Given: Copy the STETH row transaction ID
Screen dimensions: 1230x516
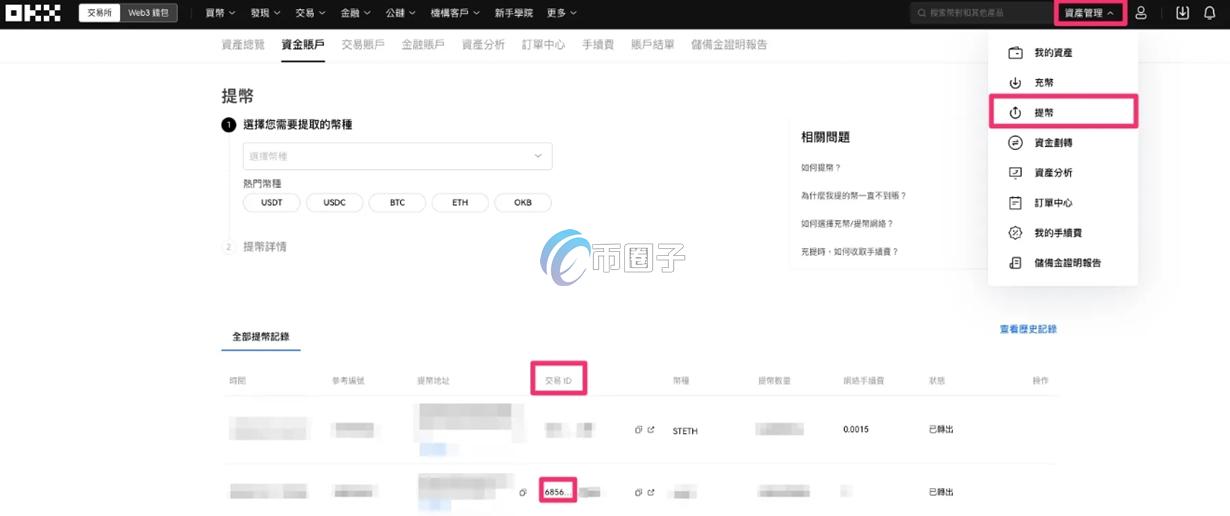Looking at the screenshot, I should (638, 430).
